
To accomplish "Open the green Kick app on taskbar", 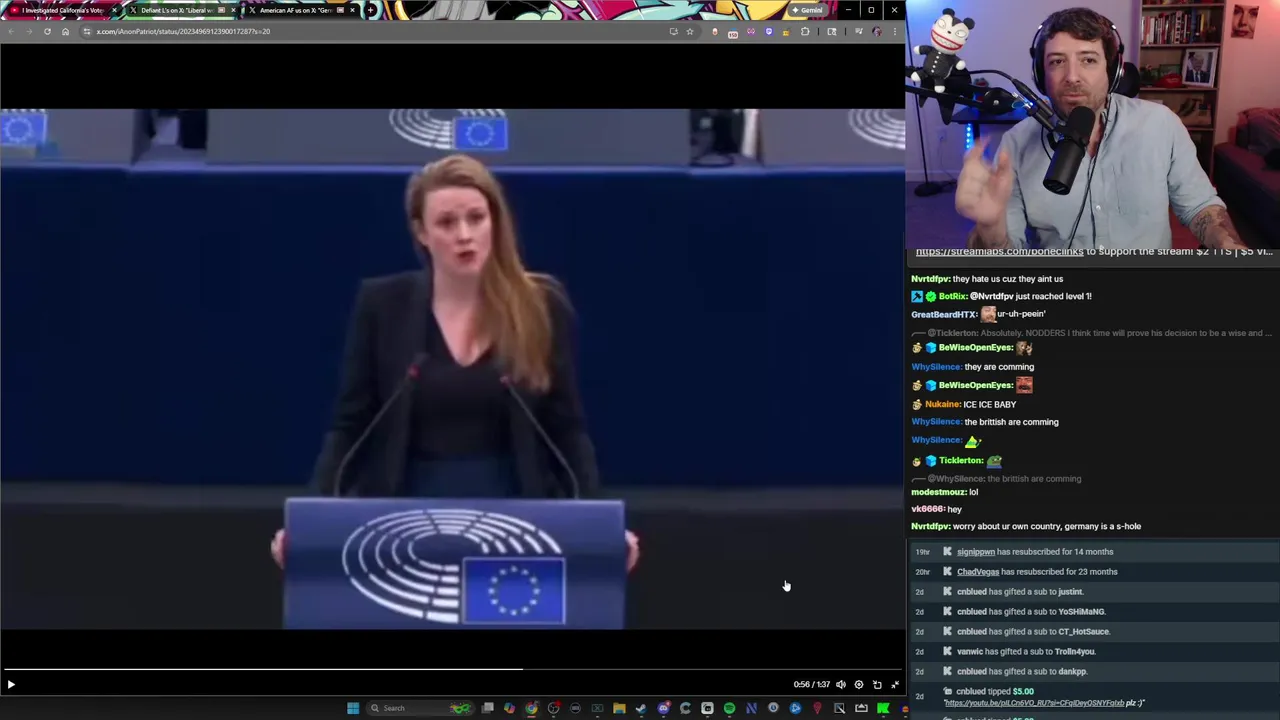I will tap(883, 708).
